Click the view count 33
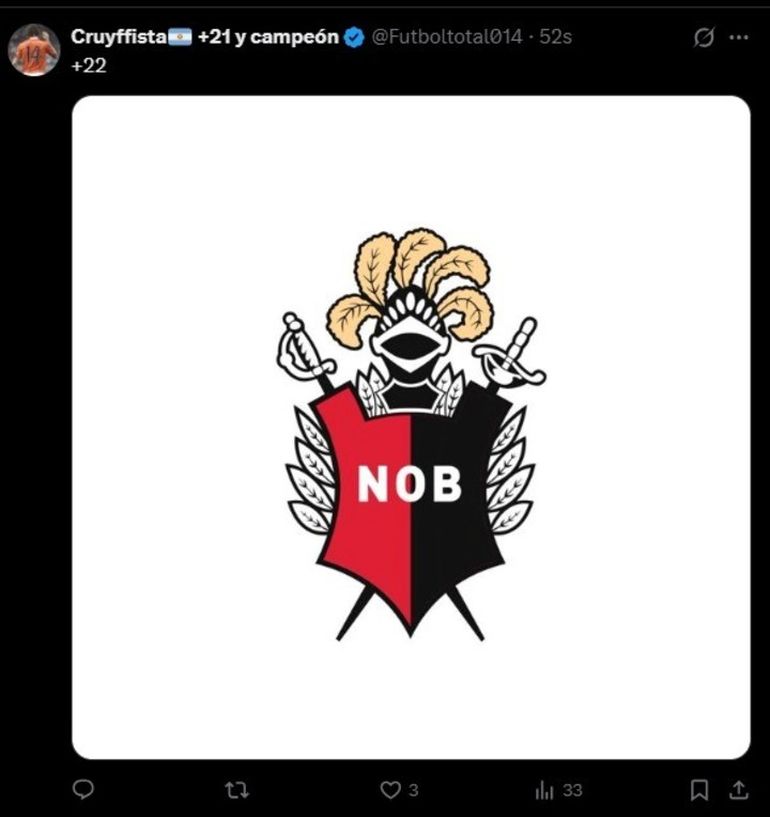The height and width of the screenshot is (817, 770). point(573,790)
